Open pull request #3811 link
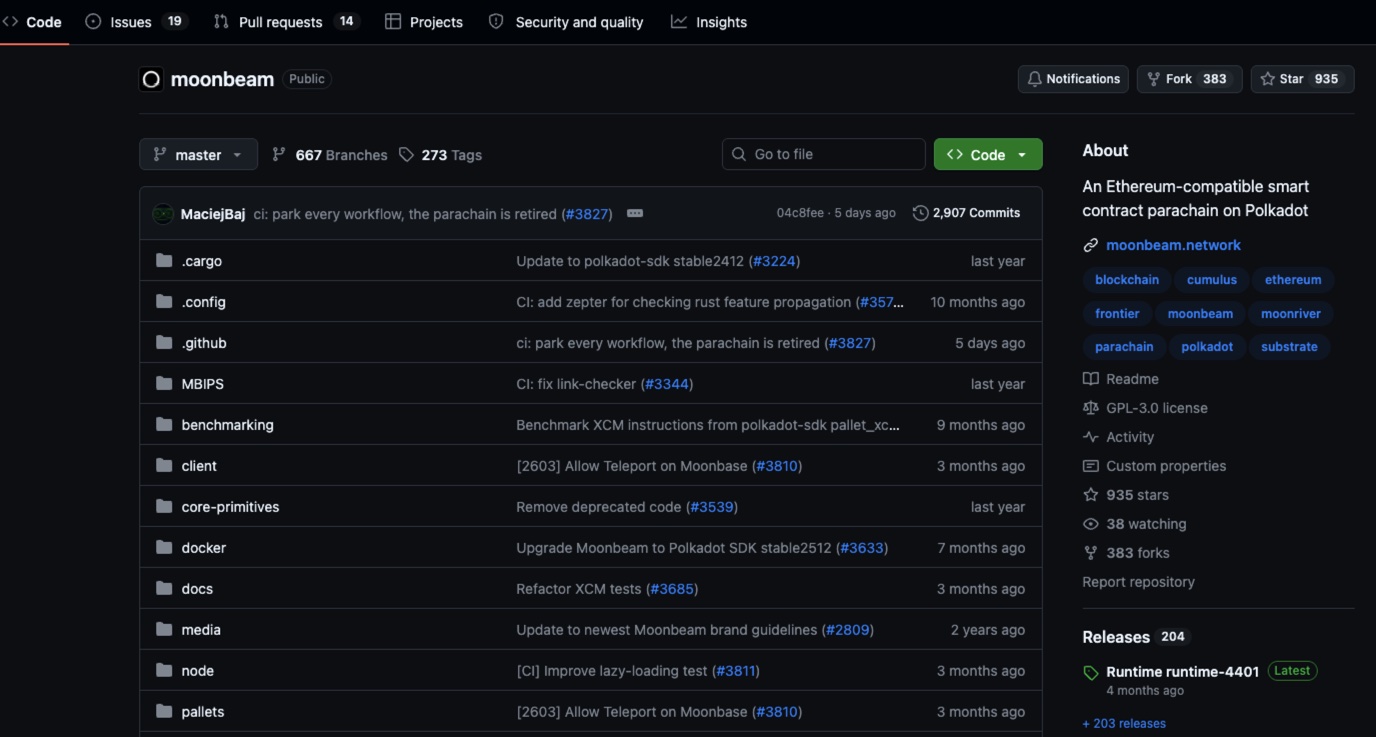This screenshot has width=1376, height=737. [734, 671]
